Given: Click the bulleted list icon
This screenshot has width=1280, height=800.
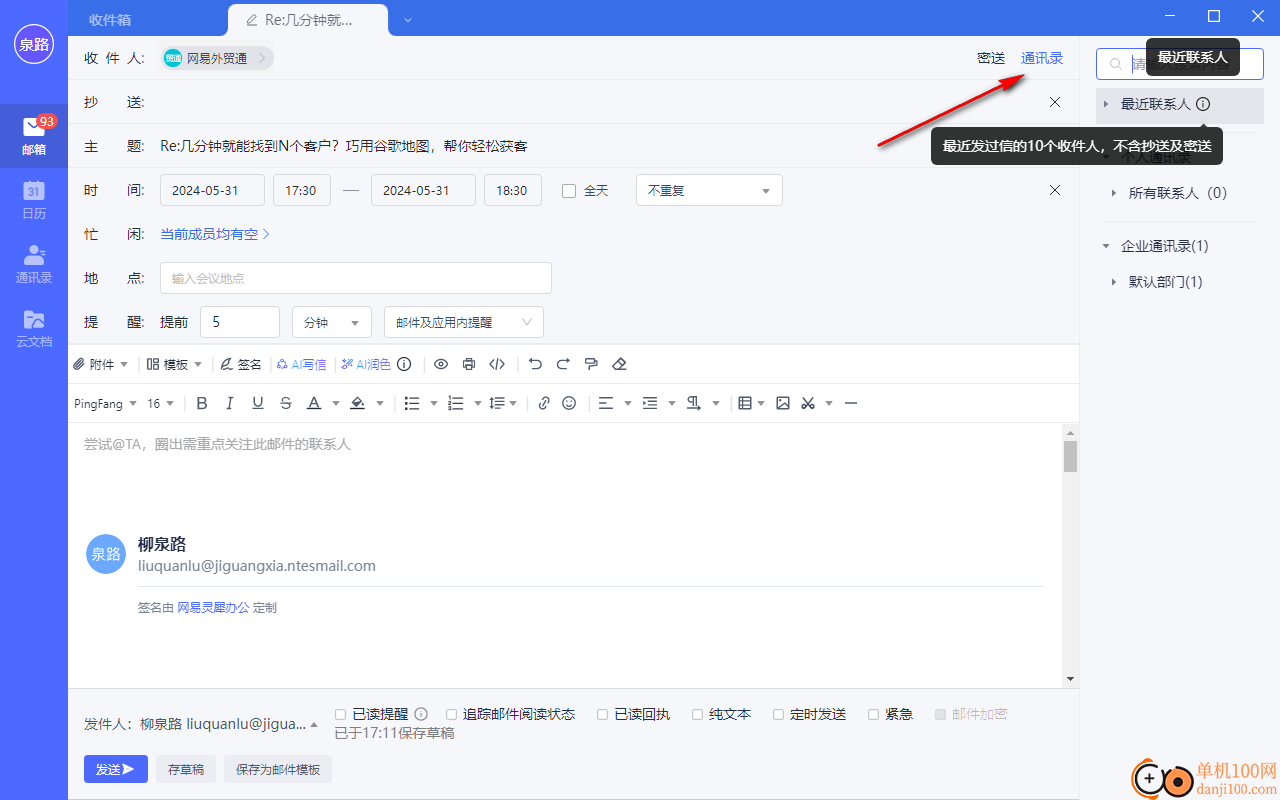Looking at the screenshot, I should [x=412, y=403].
